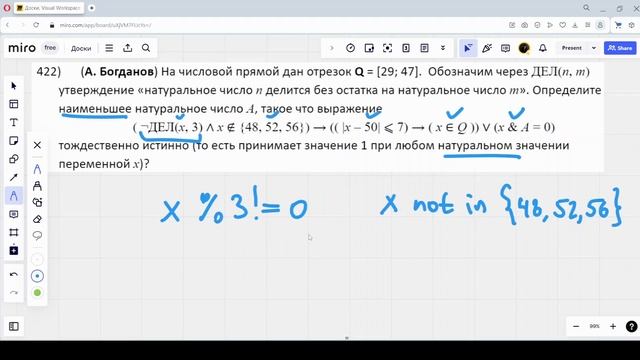Open browser extensions cube icon
The width and height of the screenshot is (640, 360).
631,25
